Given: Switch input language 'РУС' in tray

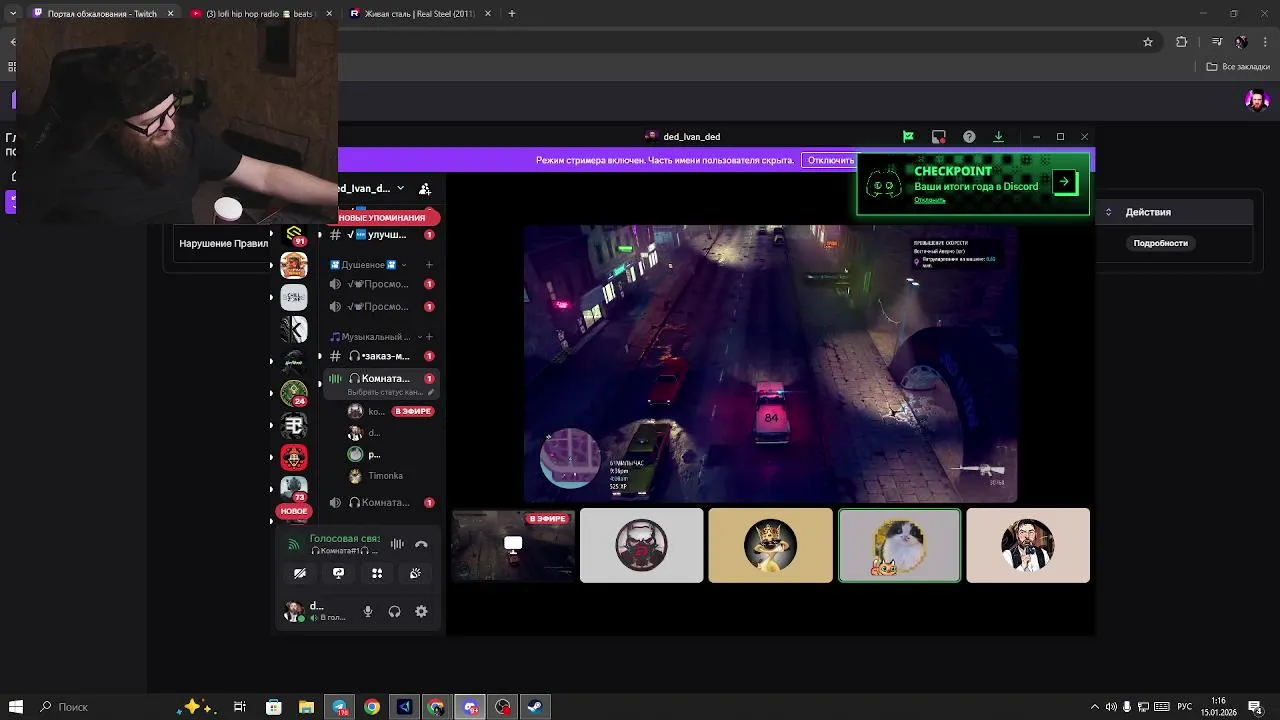Looking at the screenshot, I should point(1185,707).
